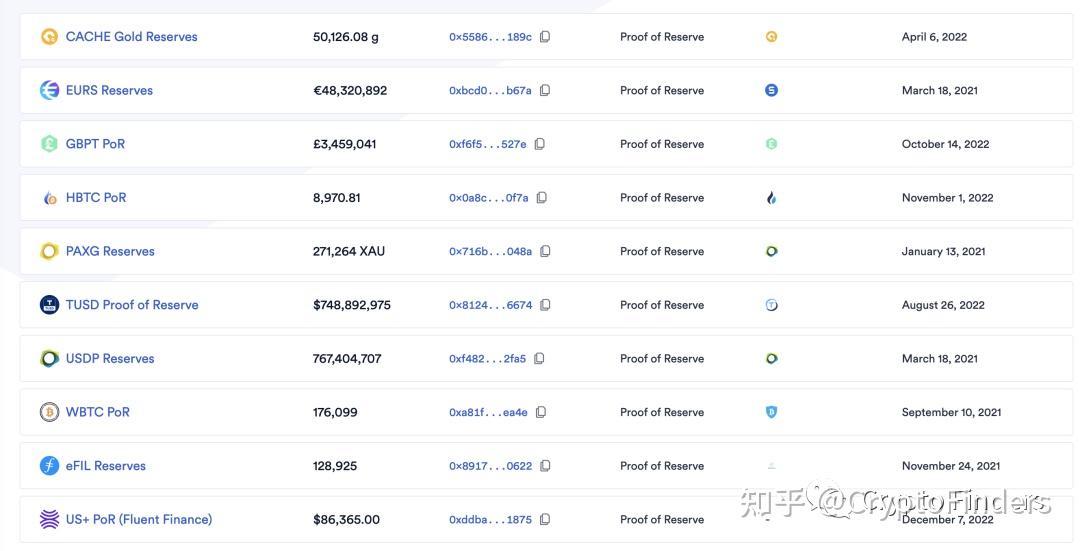Open the US+ PoR (Fluent Finance) feed

pos(139,520)
